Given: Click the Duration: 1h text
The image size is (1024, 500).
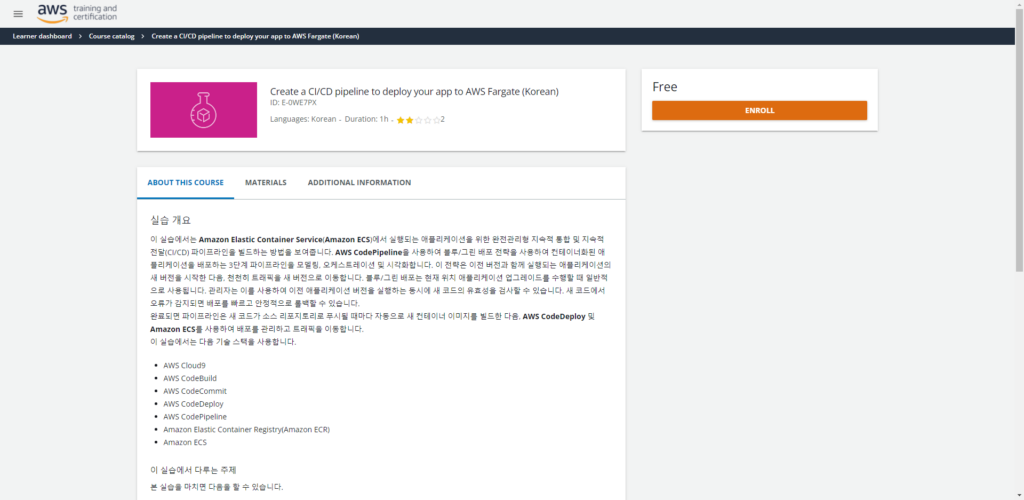Looking at the screenshot, I should pos(366,119).
